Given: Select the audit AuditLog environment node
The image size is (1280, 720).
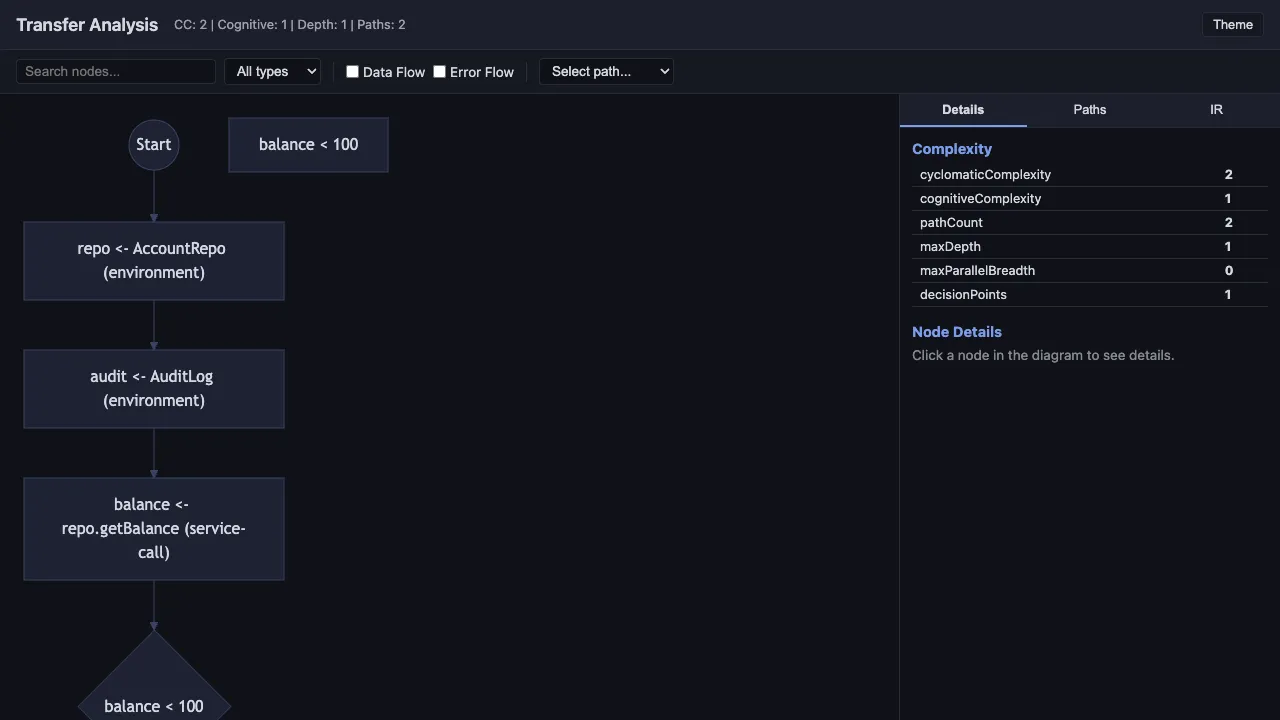Looking at the screenshot, I should tap(153, 388).
